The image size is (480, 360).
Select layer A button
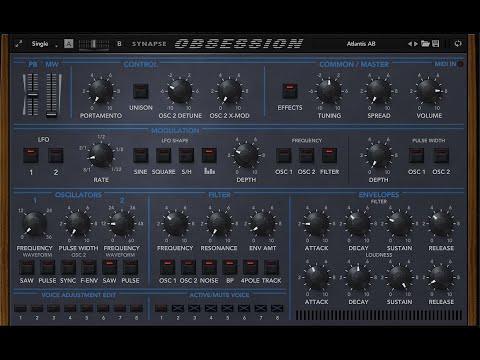69,44
